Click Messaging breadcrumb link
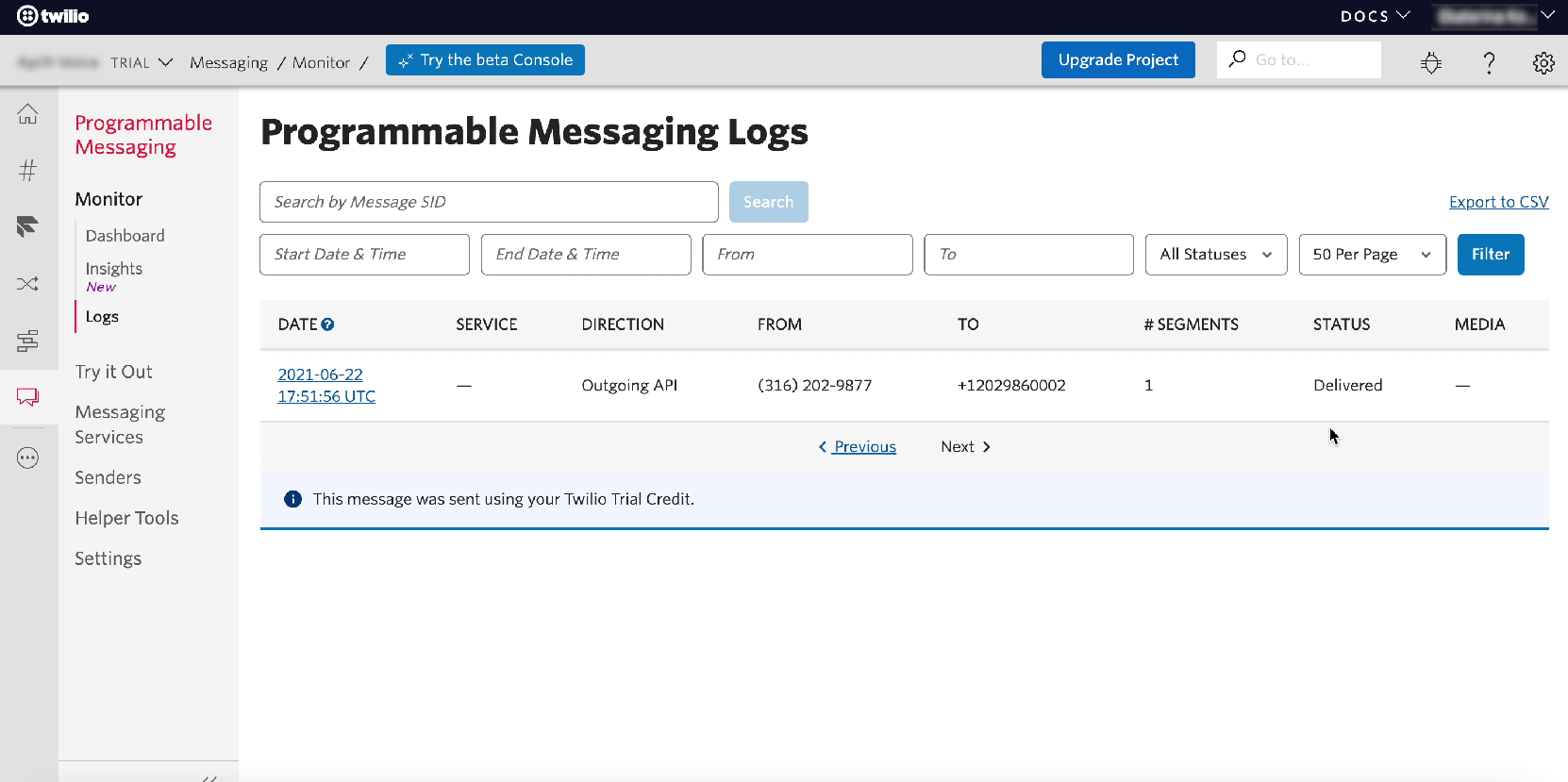The width and height of the screenshot is (1568, 782). (x=228, y=62)
